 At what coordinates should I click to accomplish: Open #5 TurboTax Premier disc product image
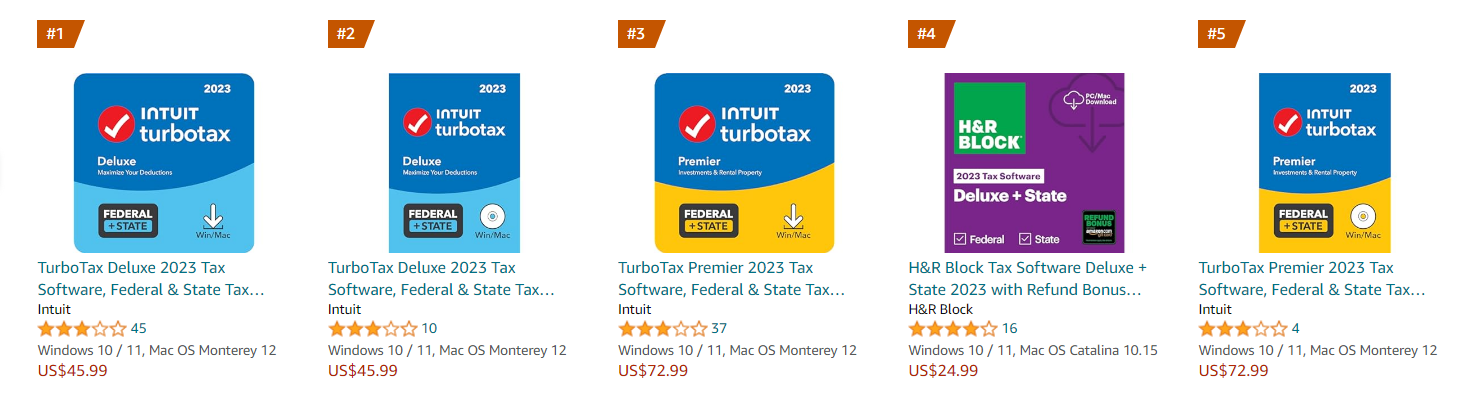pos(1324,163)
